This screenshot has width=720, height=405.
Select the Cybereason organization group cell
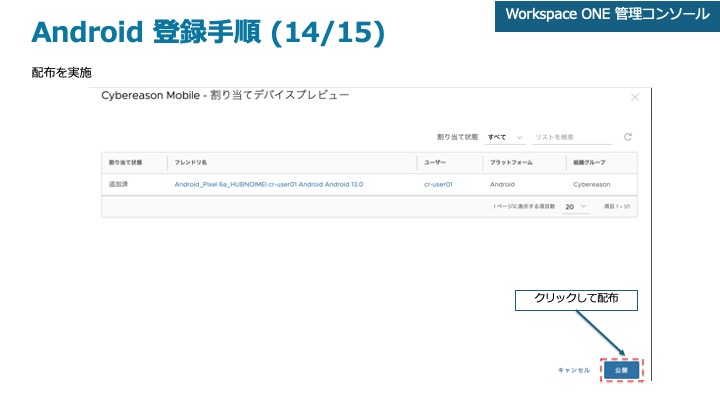tap(591, 185)
